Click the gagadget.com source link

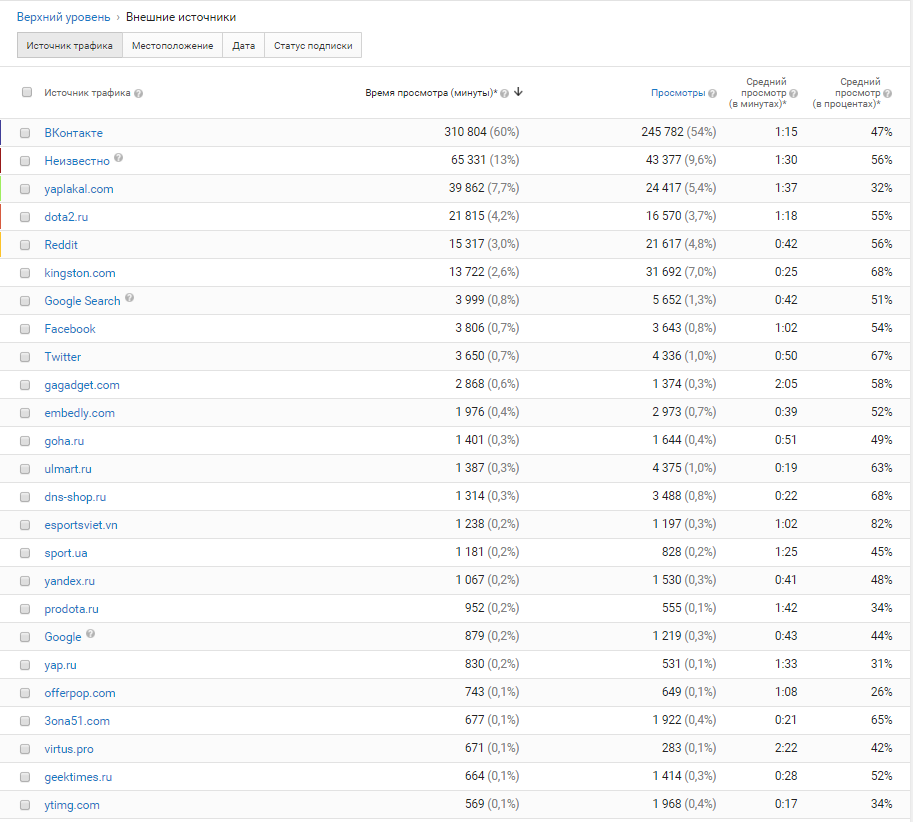click(x=82, y=385)
